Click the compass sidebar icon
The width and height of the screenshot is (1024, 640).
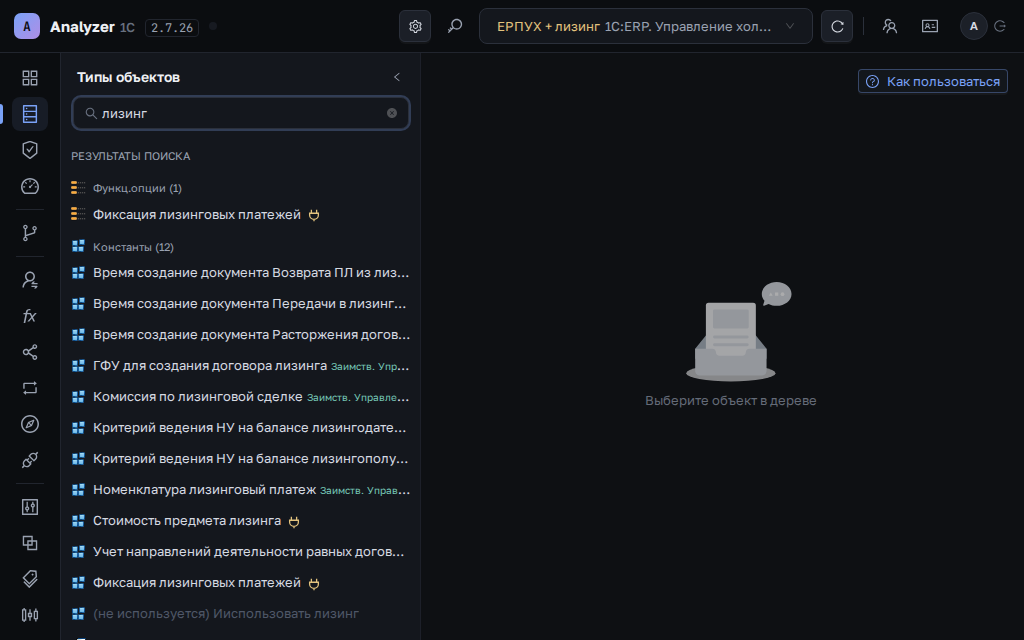[x=30, y=424]
